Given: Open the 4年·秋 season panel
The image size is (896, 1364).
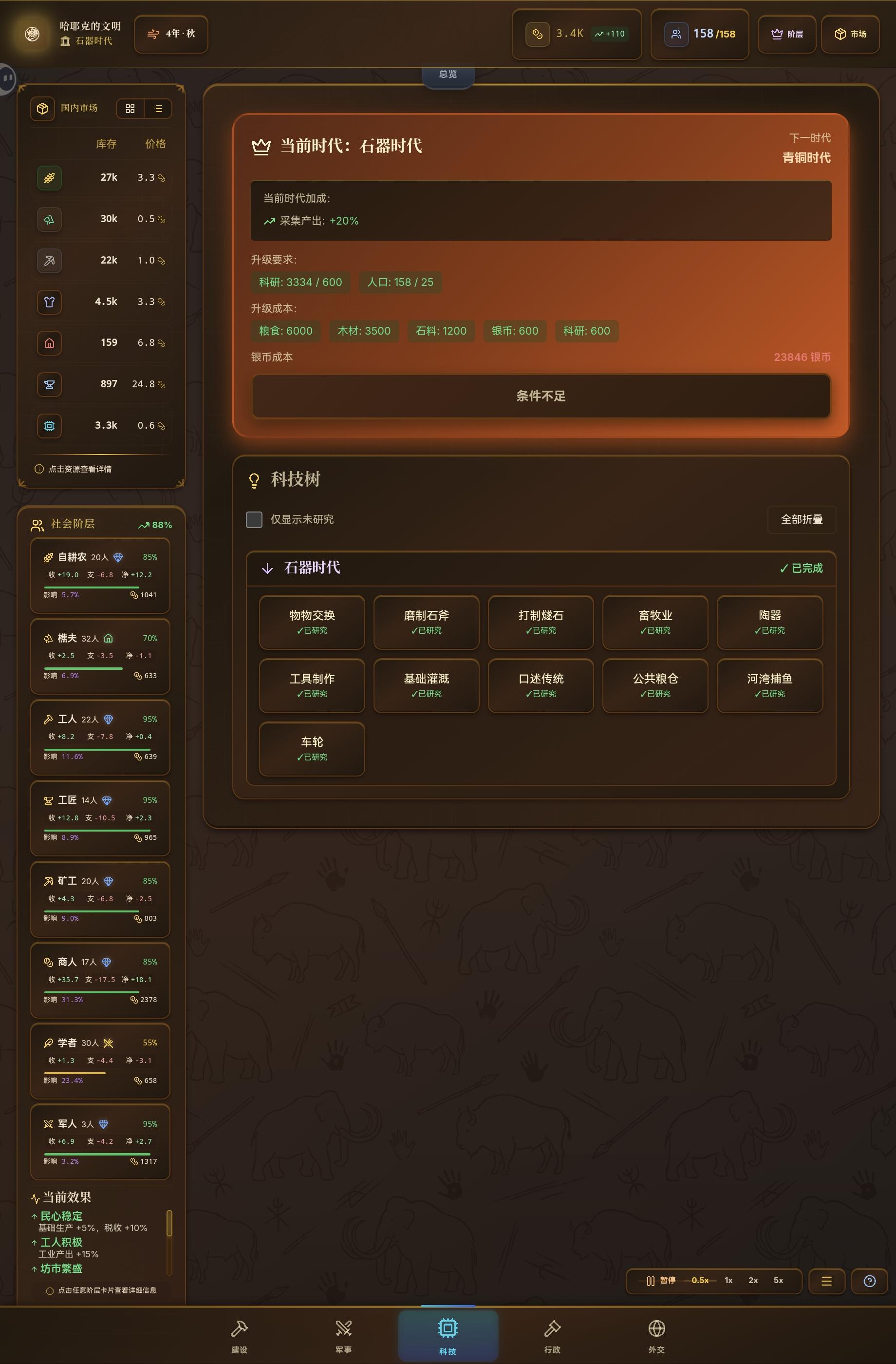Looking at the screenshot, I should tap(171, 34).
